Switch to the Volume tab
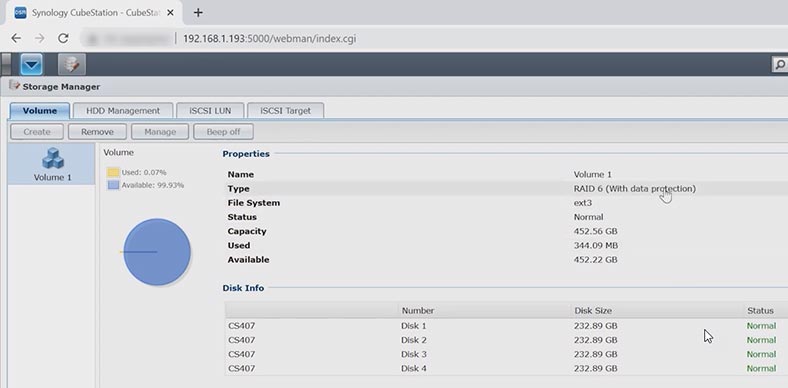This screenshot has height=388, width=788. 40,111
